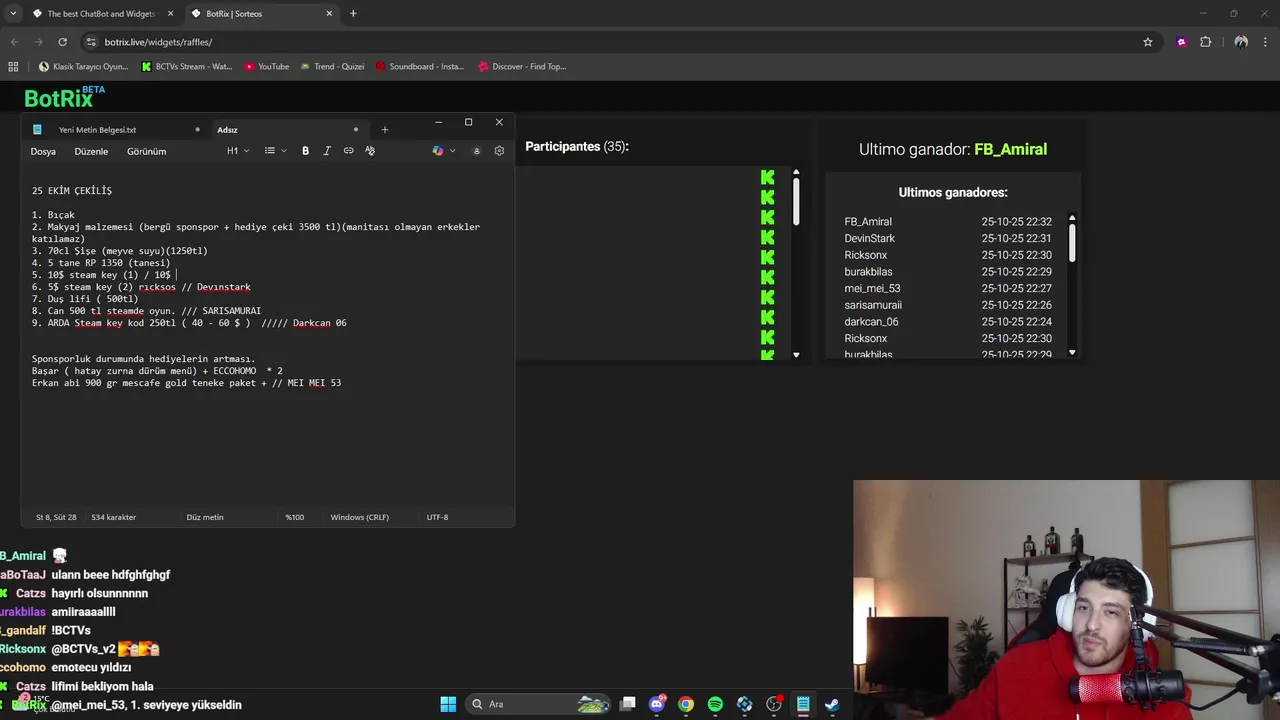Click winner name FB_Amiral in the header

pyautogui.click(x=1010, y=149)
